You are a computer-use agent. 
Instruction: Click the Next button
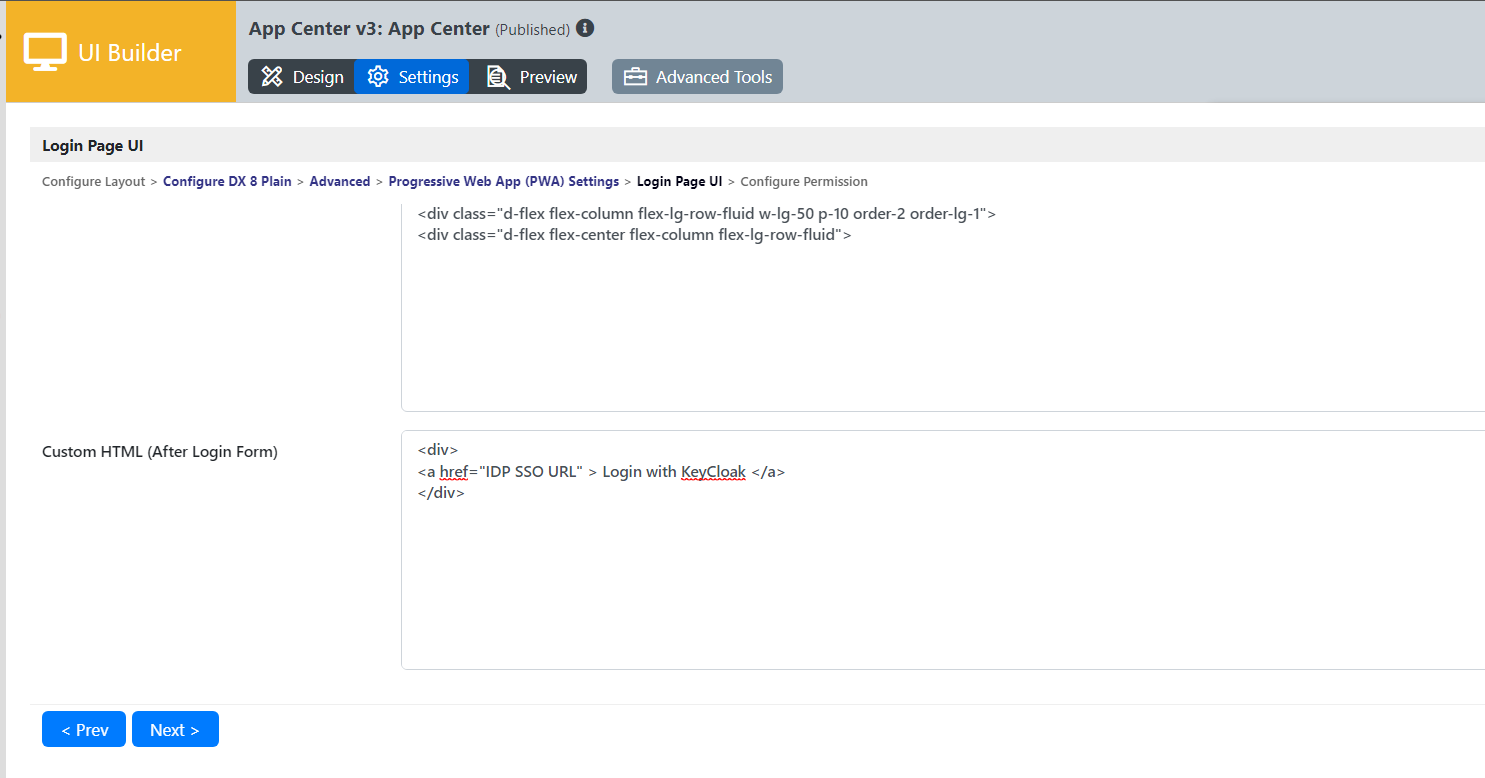(x=175, y=730)
